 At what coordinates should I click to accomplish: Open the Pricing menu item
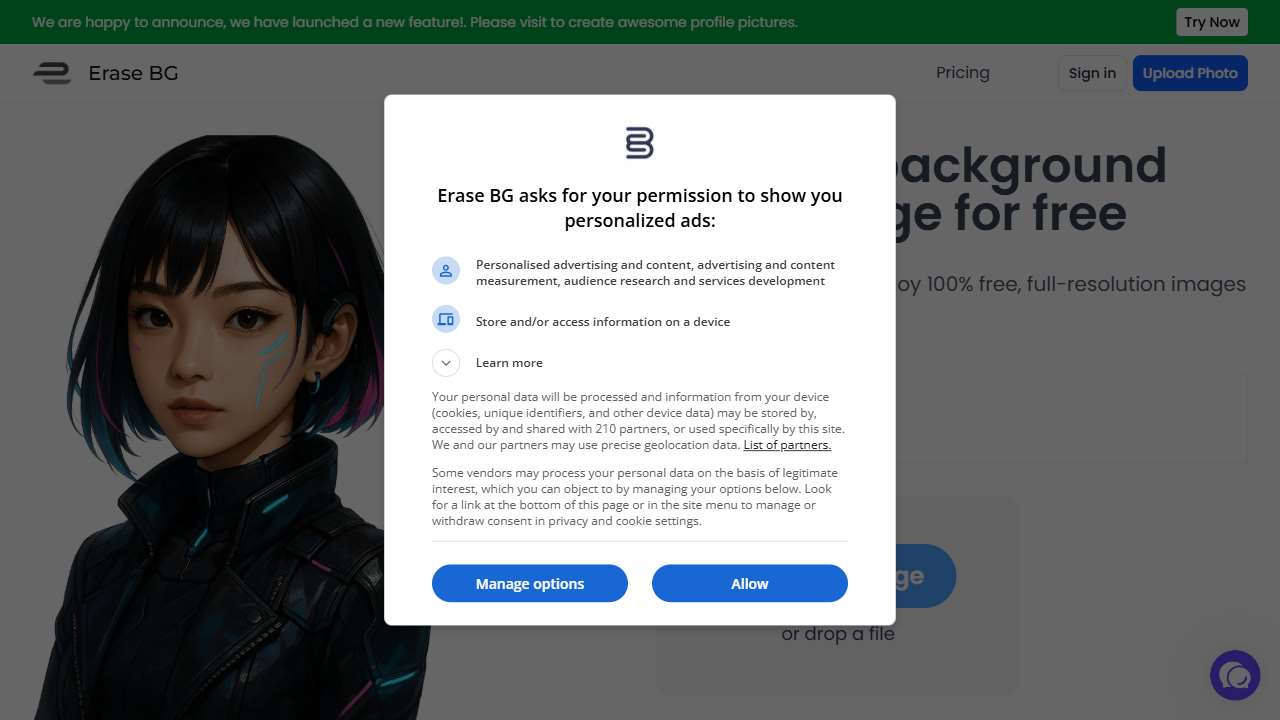pyautogui.click(x=963, y=72)
